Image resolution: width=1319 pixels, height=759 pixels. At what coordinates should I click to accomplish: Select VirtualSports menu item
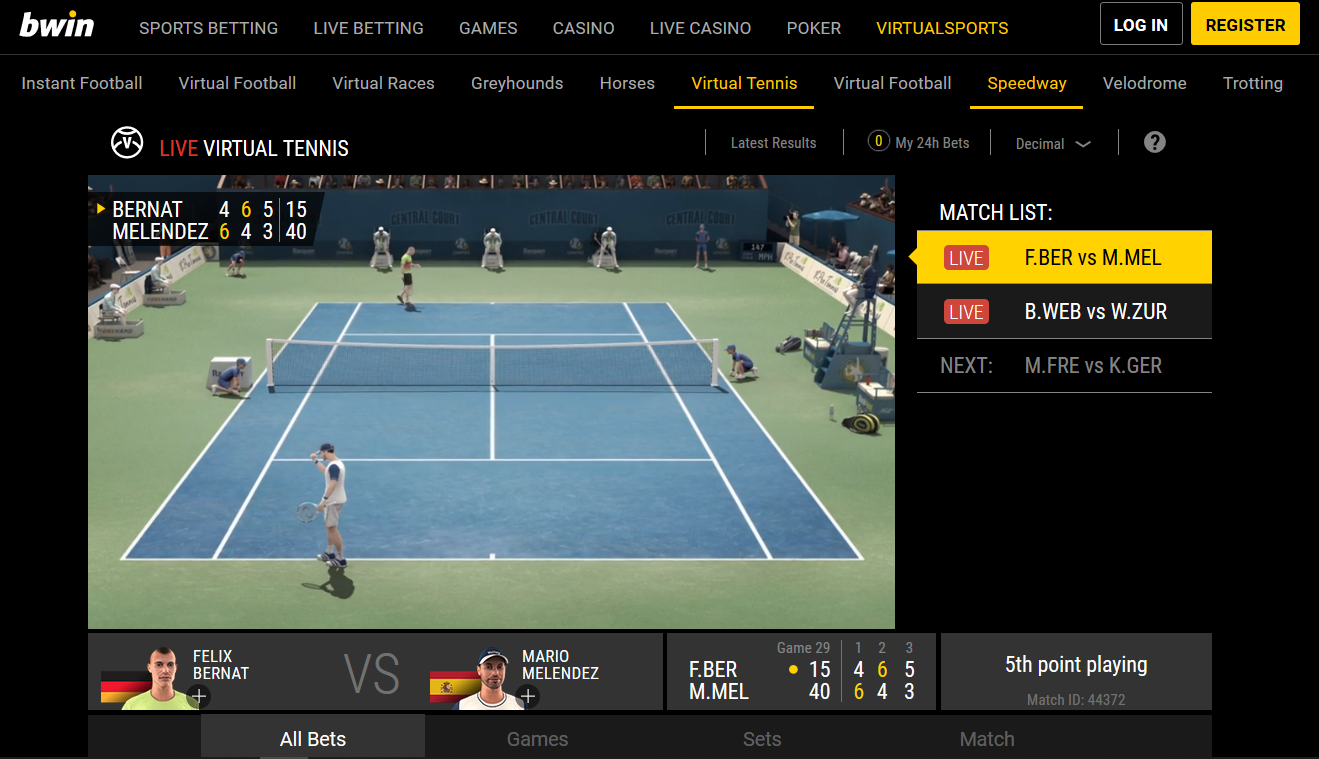(942, 28)
